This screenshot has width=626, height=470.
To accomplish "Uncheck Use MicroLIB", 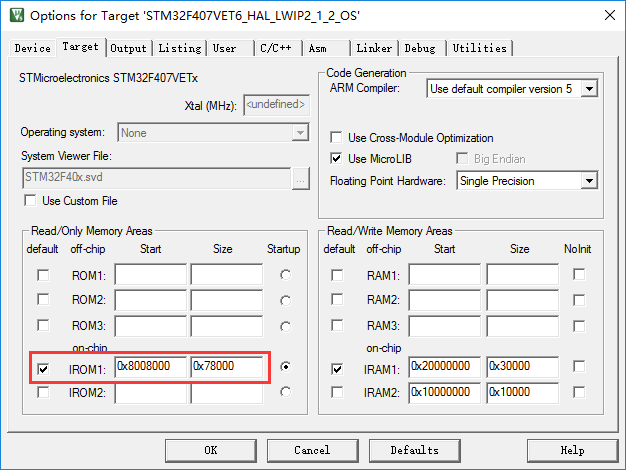I will tap(336, 159).
